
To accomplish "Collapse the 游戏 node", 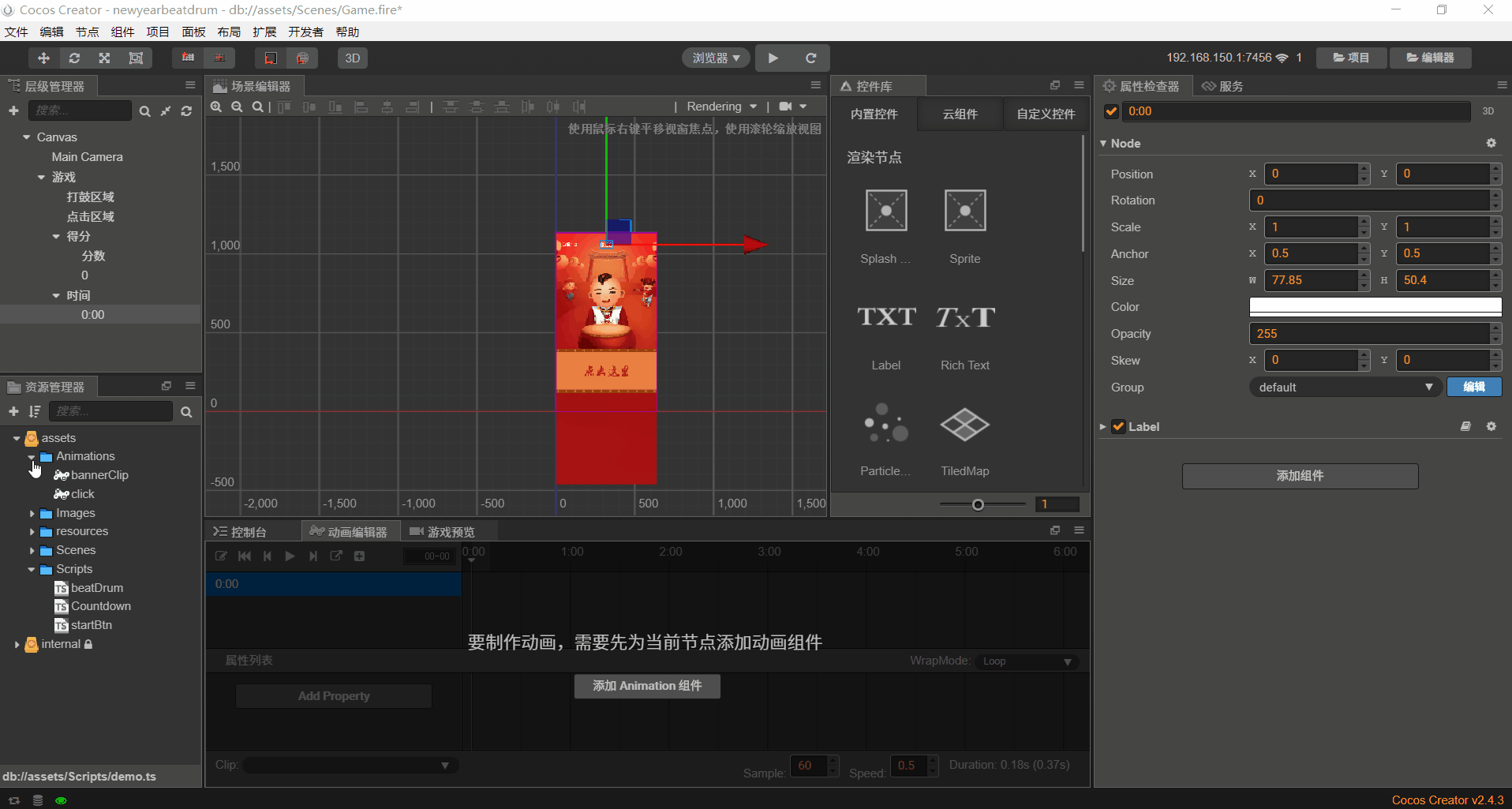I will pyautogui.click(x=41, y=177).
